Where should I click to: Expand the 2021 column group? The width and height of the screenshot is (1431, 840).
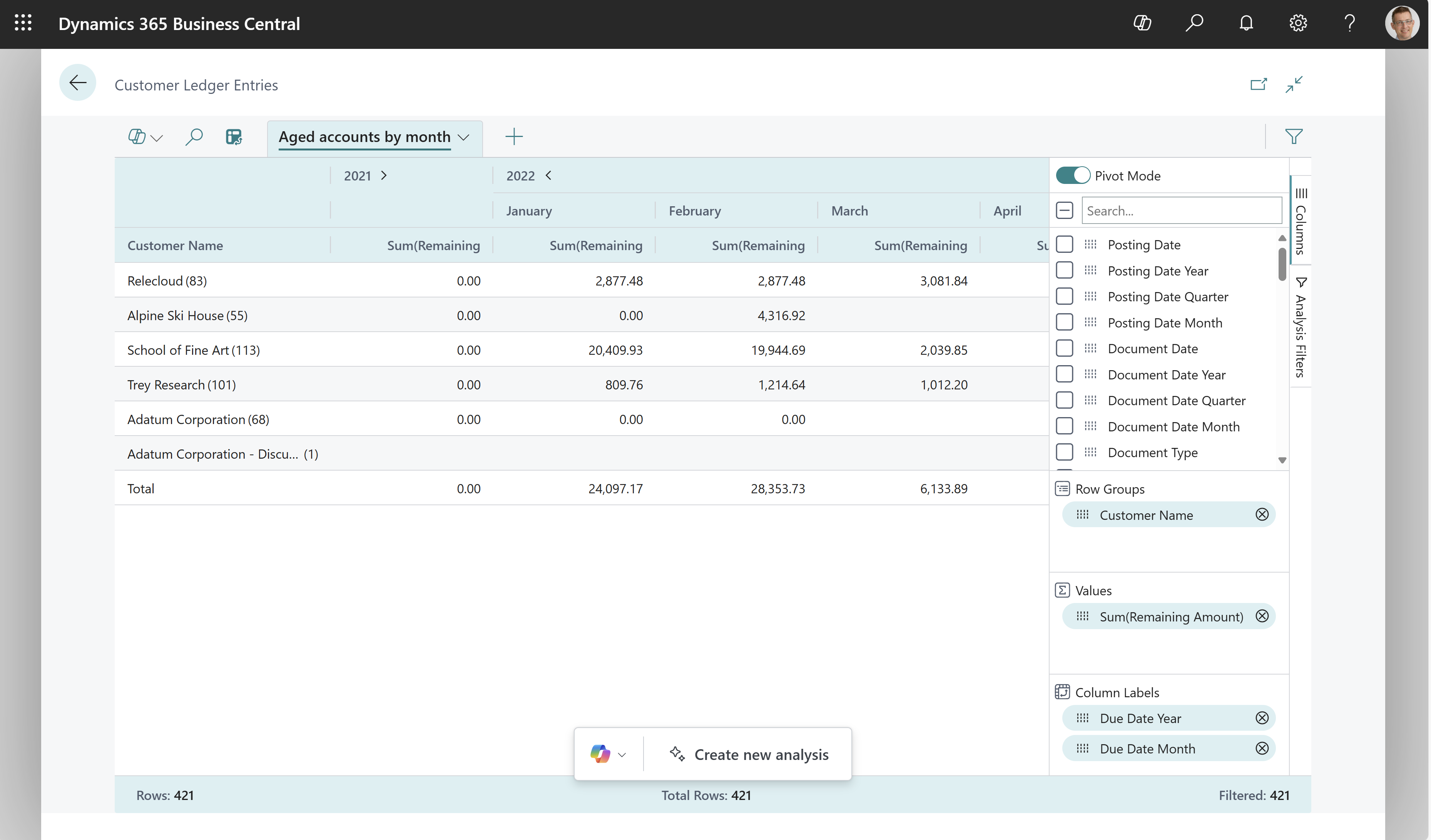[384, 175]
